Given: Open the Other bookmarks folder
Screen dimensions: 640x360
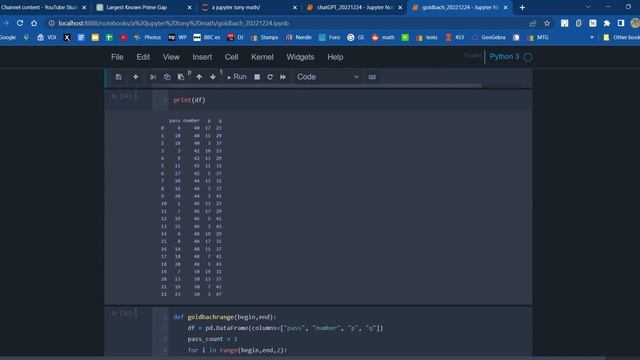Looking at the screenshot, I should click(x=621, y=37).
